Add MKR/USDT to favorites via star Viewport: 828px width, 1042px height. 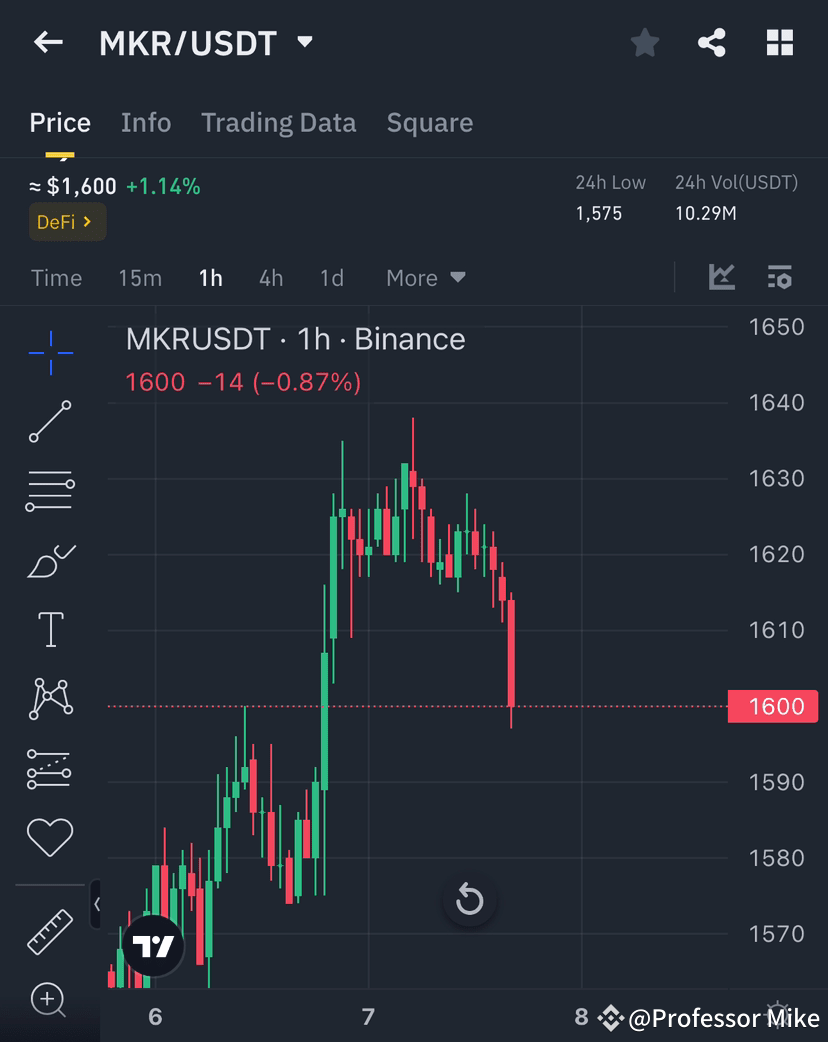644,42
